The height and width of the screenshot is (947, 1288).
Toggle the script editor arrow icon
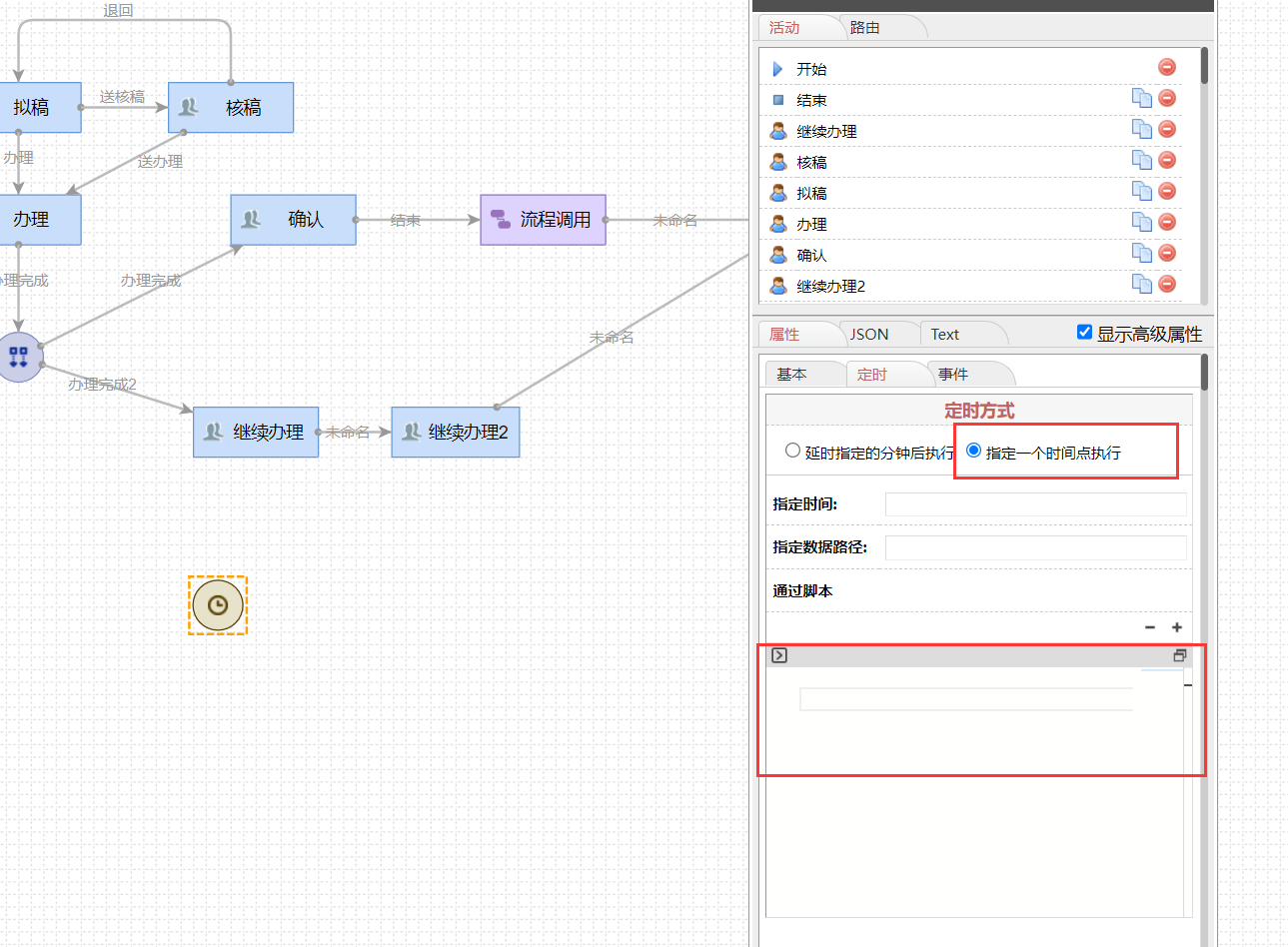click(780, 655)
